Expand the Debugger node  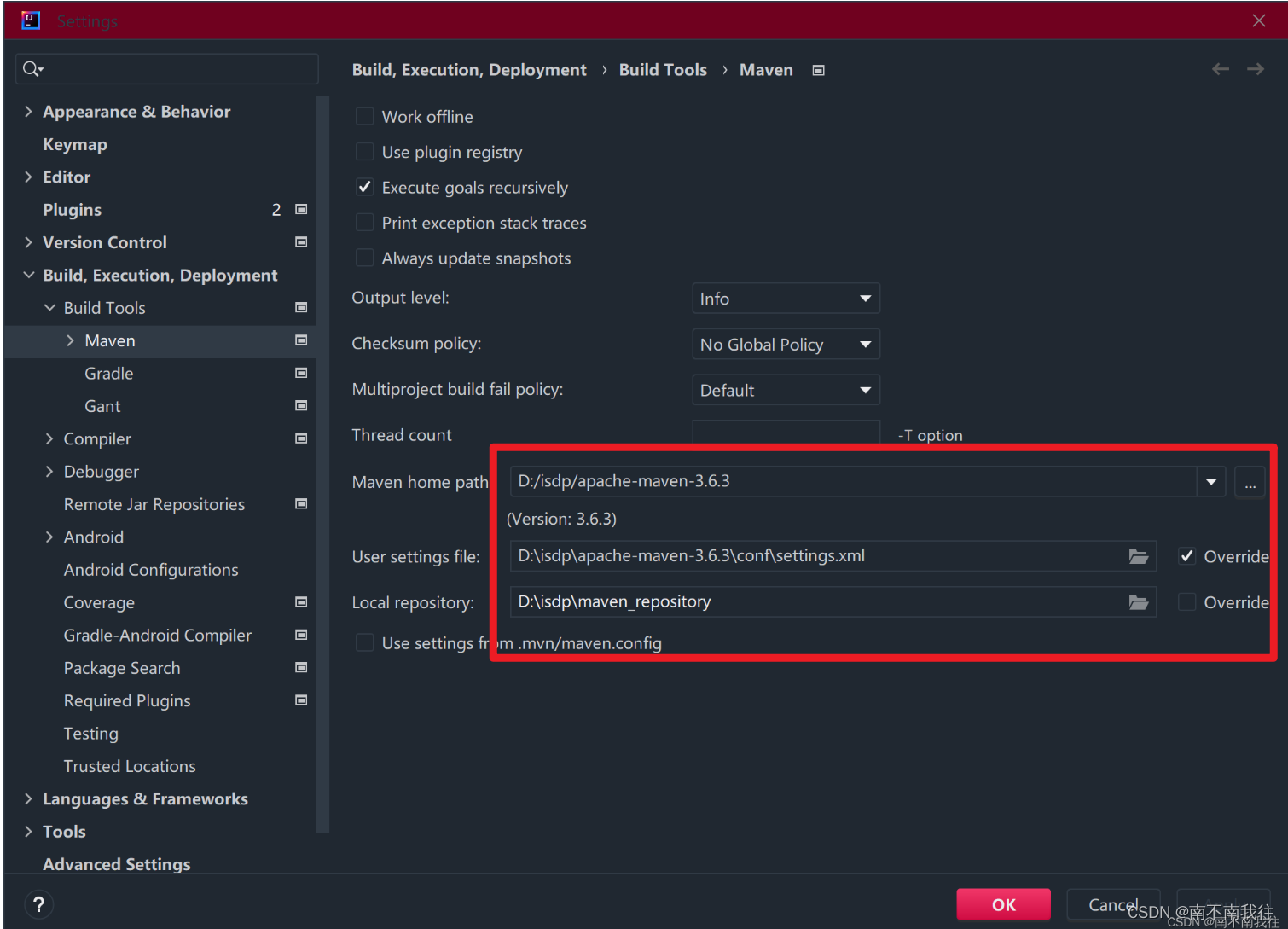[49, 471]
